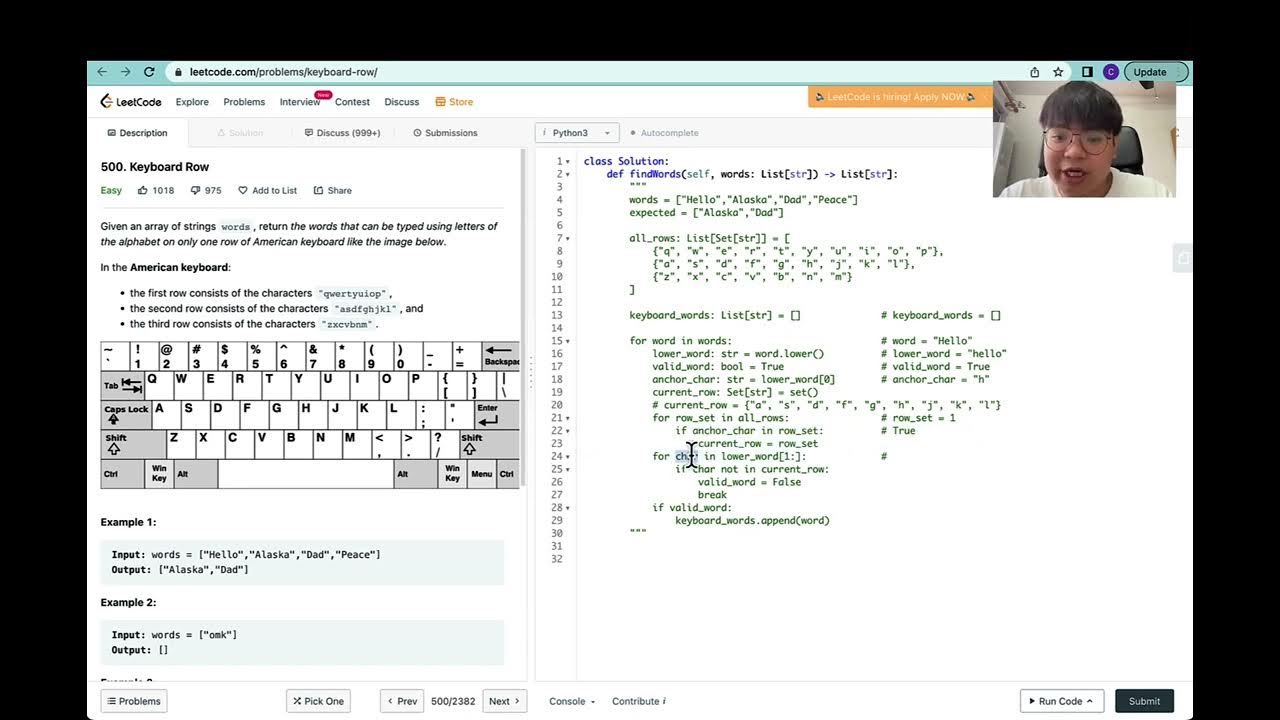This screenshot has width=1280, height=720.
Task: Click the 'valid_word = False' code line
Action: (749, 482)
